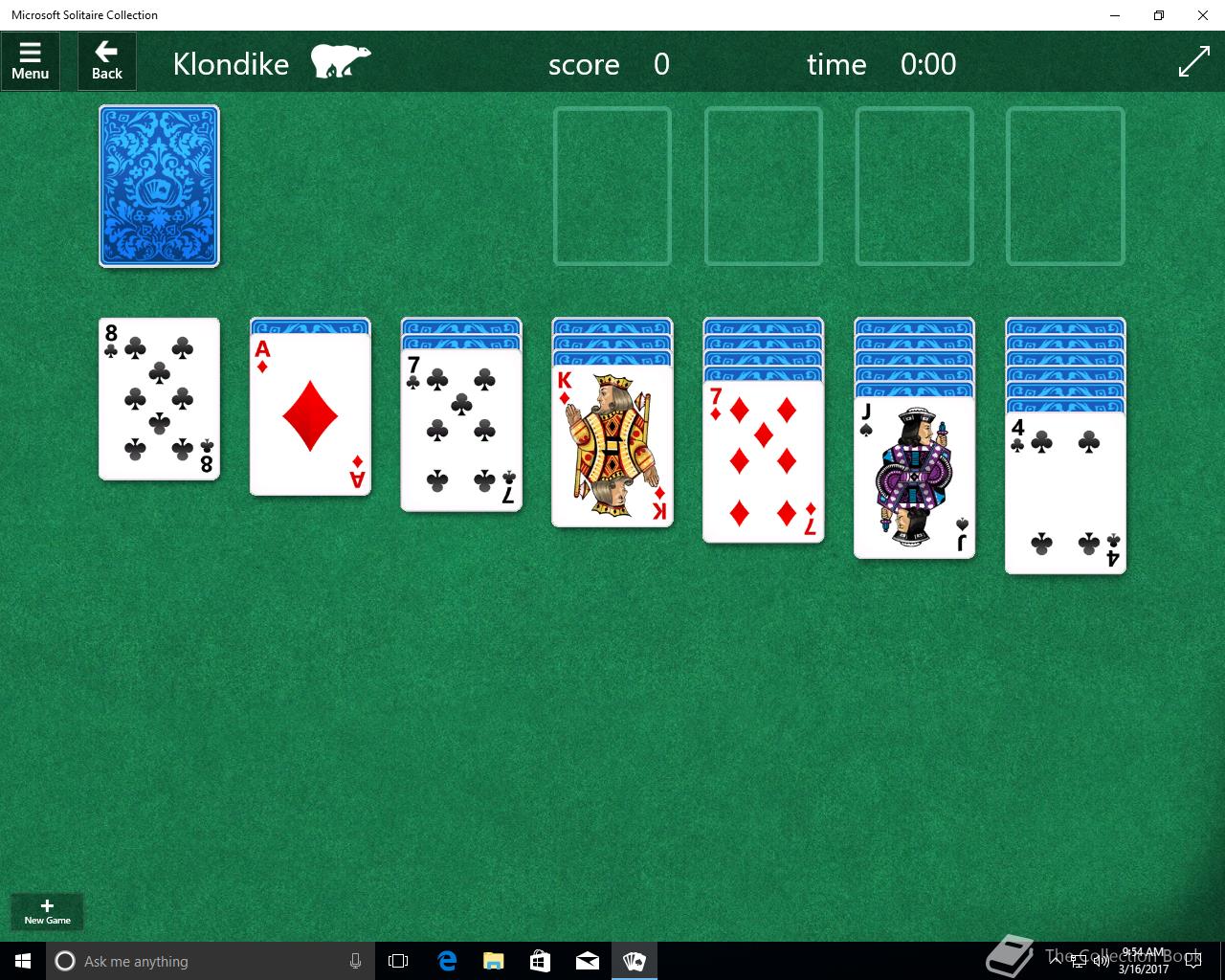Open the Windows Store taskbar icon
Viewport: 1225px width, 980px height.
(x=540, y=961)
